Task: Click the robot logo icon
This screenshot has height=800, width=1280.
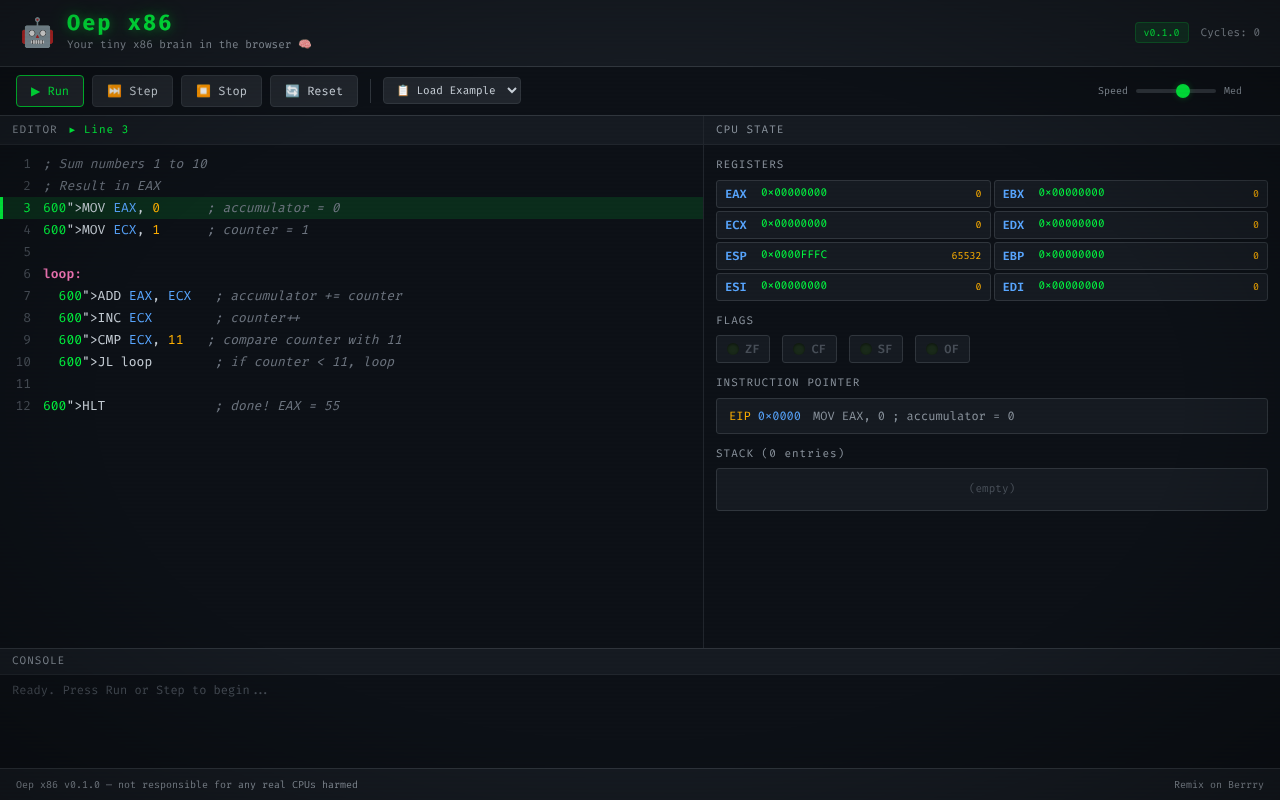Action: [37, 33]
